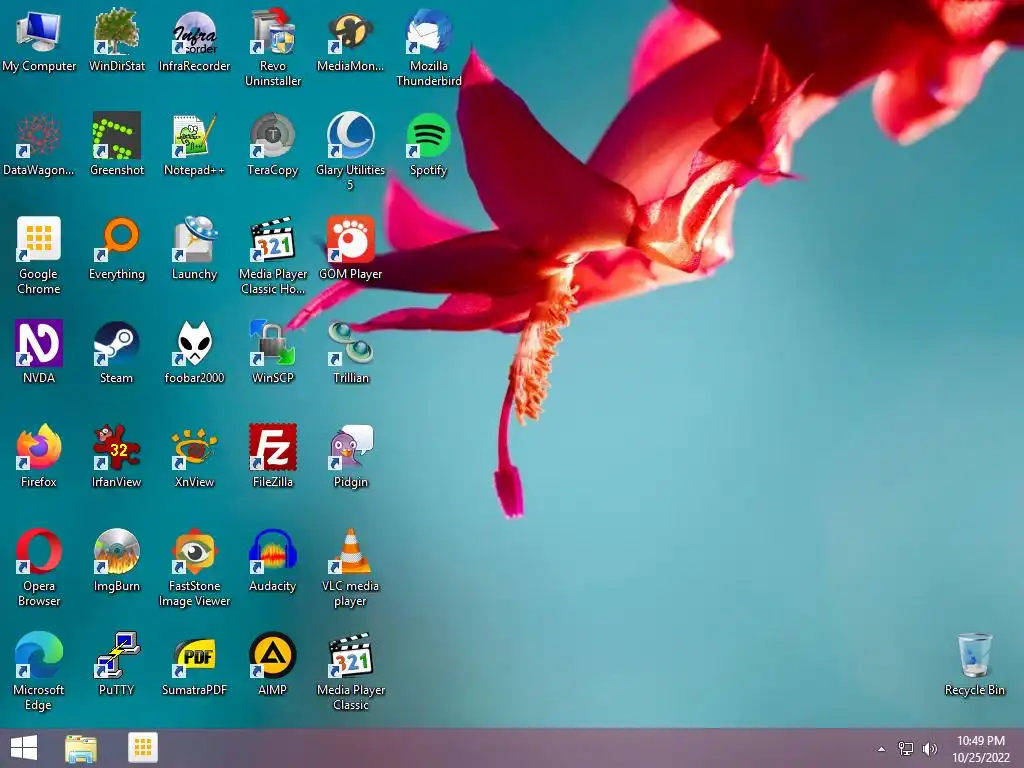The width and height of the screenshot is (1024, 768).
Task: Open the network status tray icon
Action: point(906,749)
